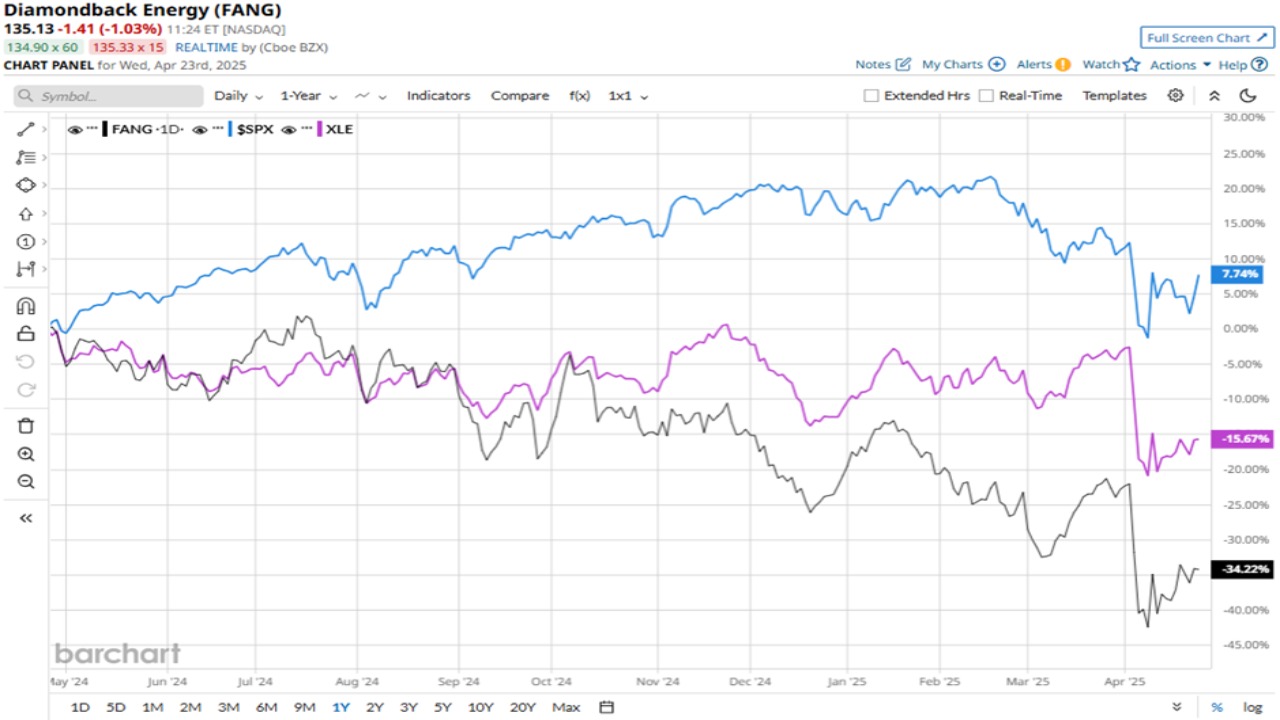Click the magnet snap mode icon
The image size is (1280, 720).
[26, 306]
